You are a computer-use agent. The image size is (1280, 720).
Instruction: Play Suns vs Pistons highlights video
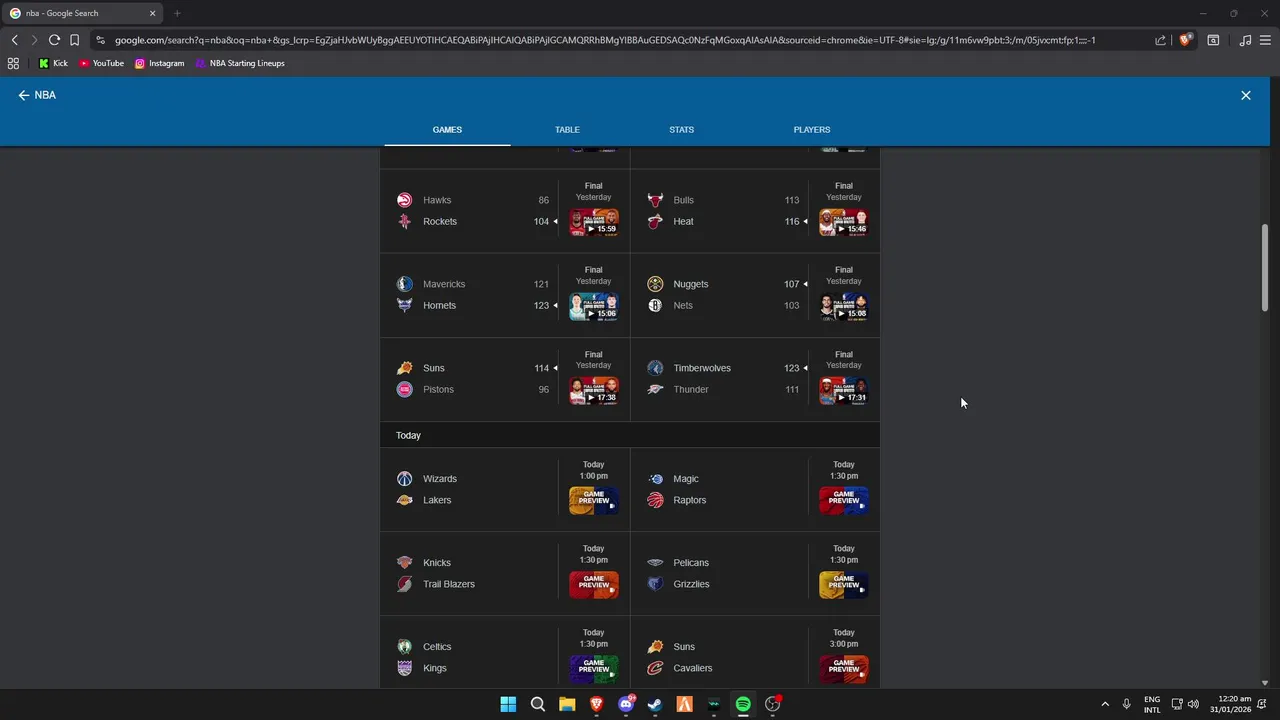(594, 390)
